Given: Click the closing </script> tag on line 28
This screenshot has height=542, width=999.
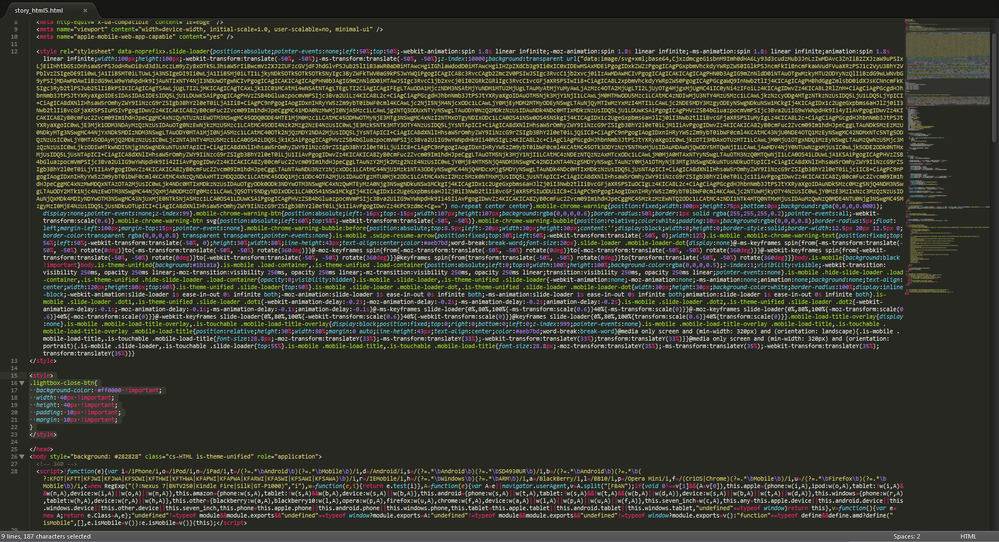Looking at the screenshot, I should click(x=231, y=523).
